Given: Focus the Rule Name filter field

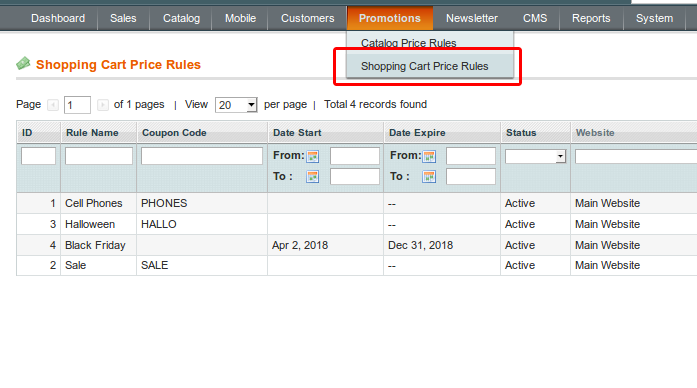Looking at the screenshot, I should pyautogui.click(x=99, y=156).
